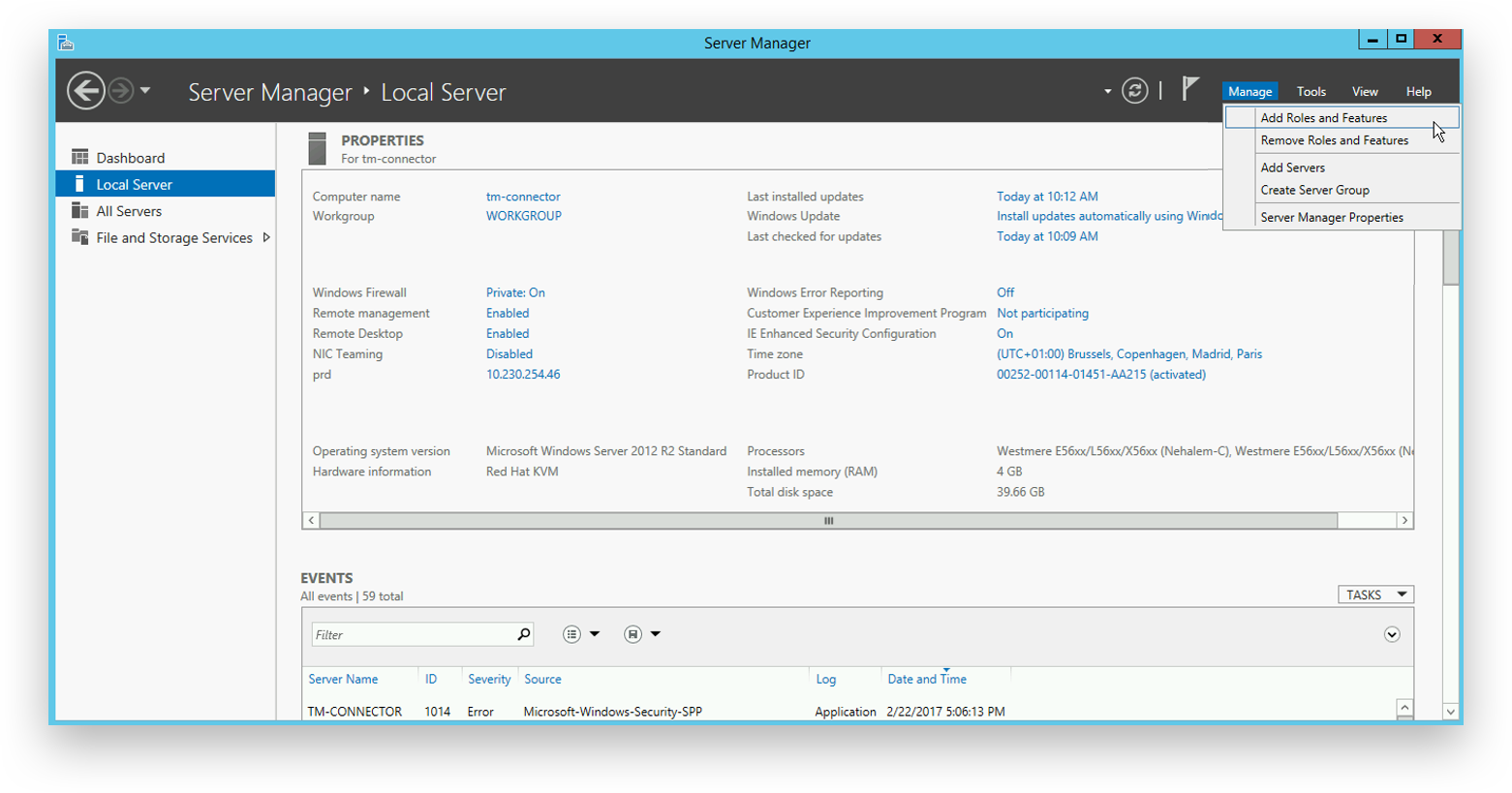This screenshot has height=793, width=1512.
Task: Click the properties horizontal scrollbar thumb
Action: pos(828,521)
